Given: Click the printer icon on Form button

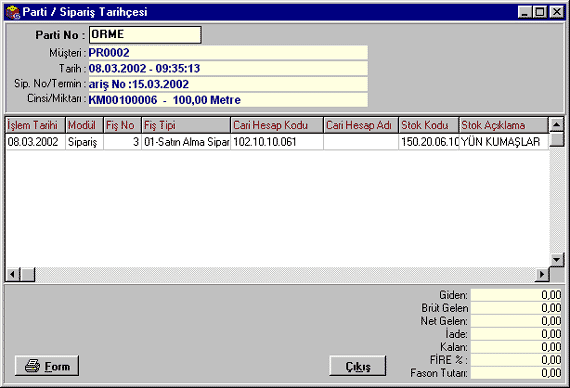Looking at the screenshot, I should click(32, 365).
